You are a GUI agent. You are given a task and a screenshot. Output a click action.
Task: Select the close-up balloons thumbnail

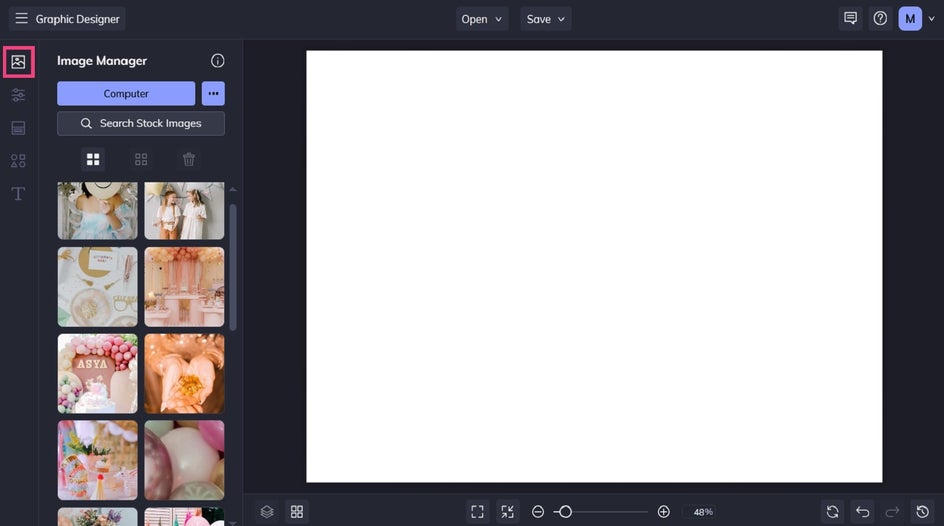point(184,460)
